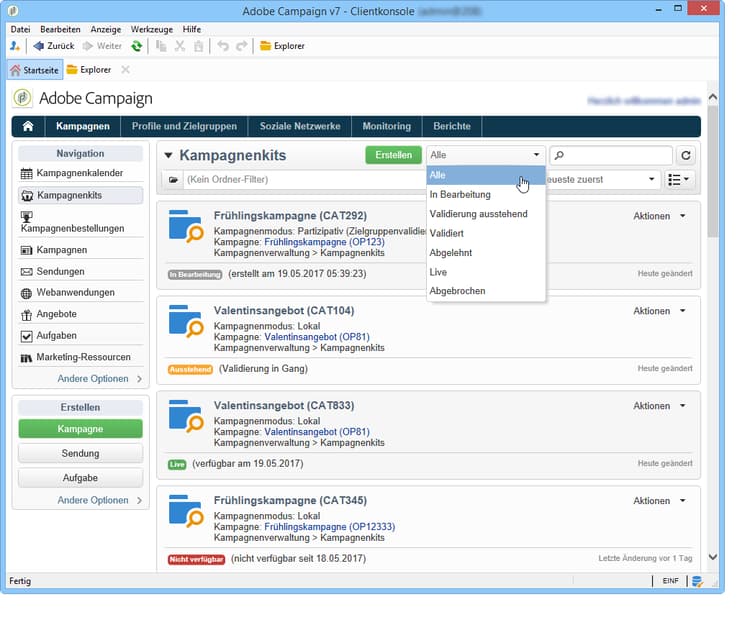750x630 pixels.
Task: Open Aktionen menu for Frühlingskampagne (CAT345)
Action: (659, 501)
